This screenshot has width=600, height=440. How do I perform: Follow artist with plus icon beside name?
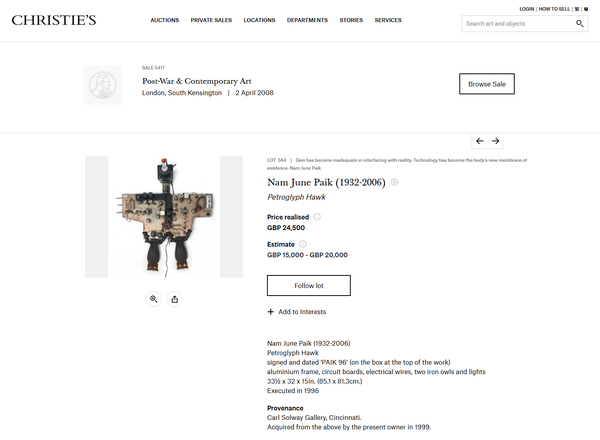(x=395, y=182)
